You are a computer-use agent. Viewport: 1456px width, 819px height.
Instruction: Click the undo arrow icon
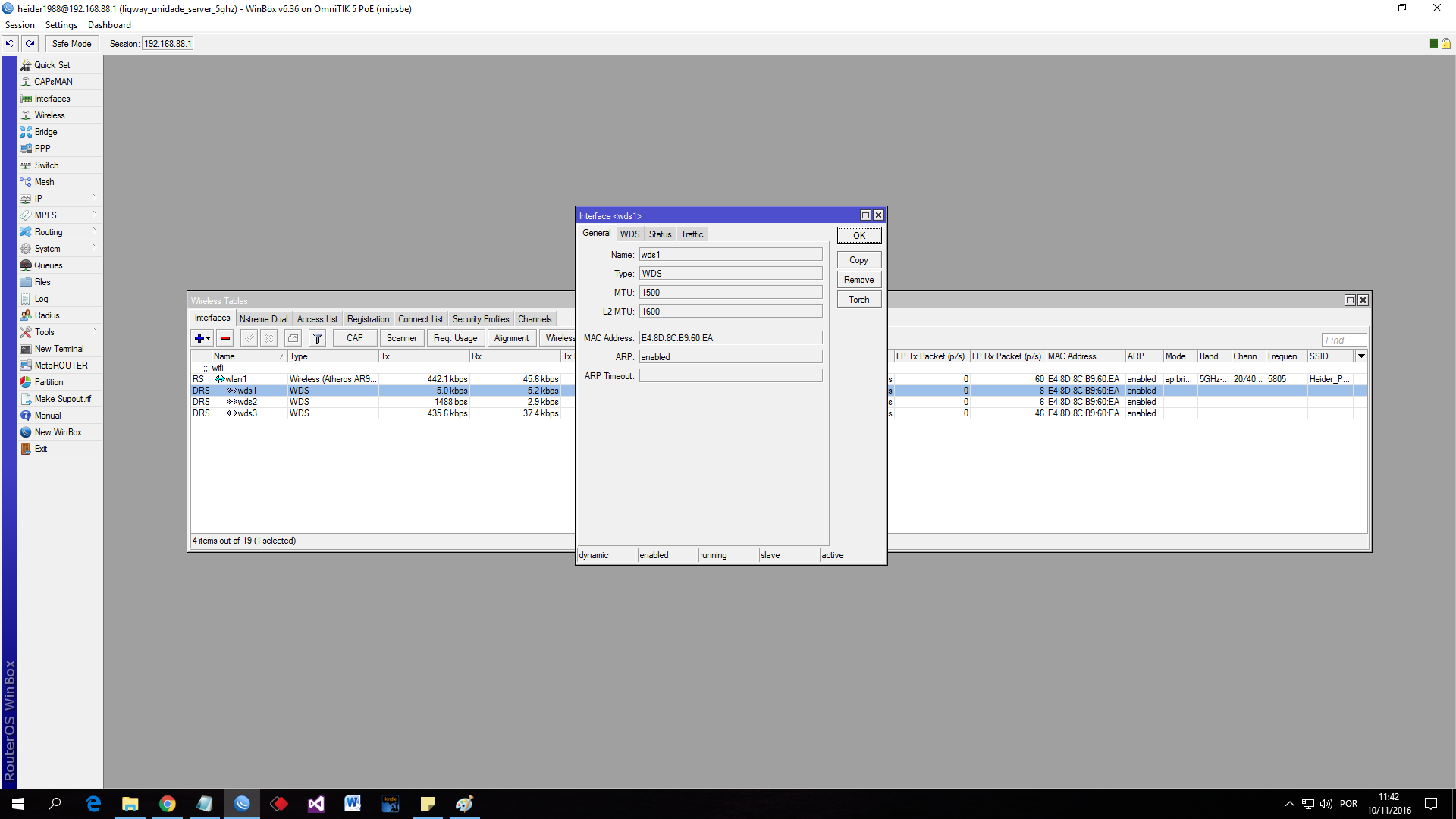coord(11,43)
